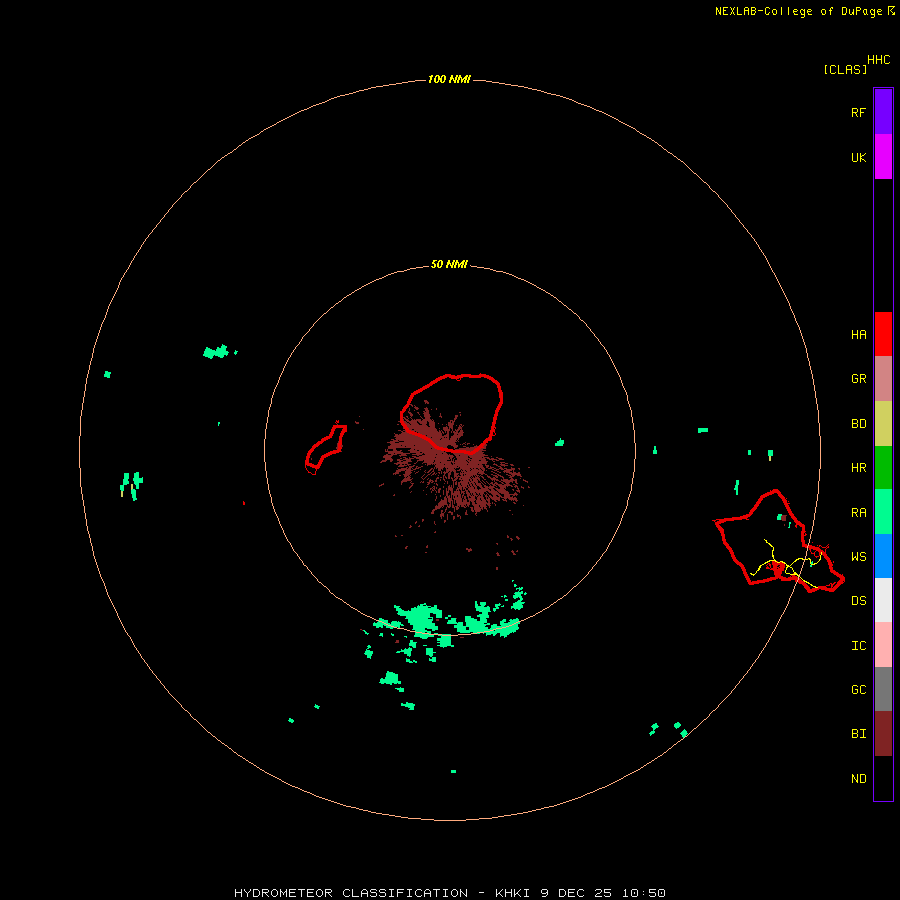Click the IC legend label
Screen dimensions: 900x900
(858, 646)
